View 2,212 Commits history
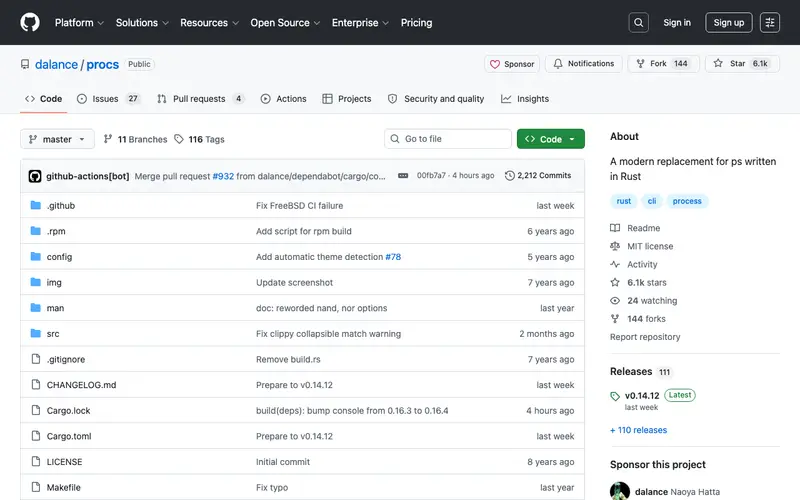 point(538,176)
